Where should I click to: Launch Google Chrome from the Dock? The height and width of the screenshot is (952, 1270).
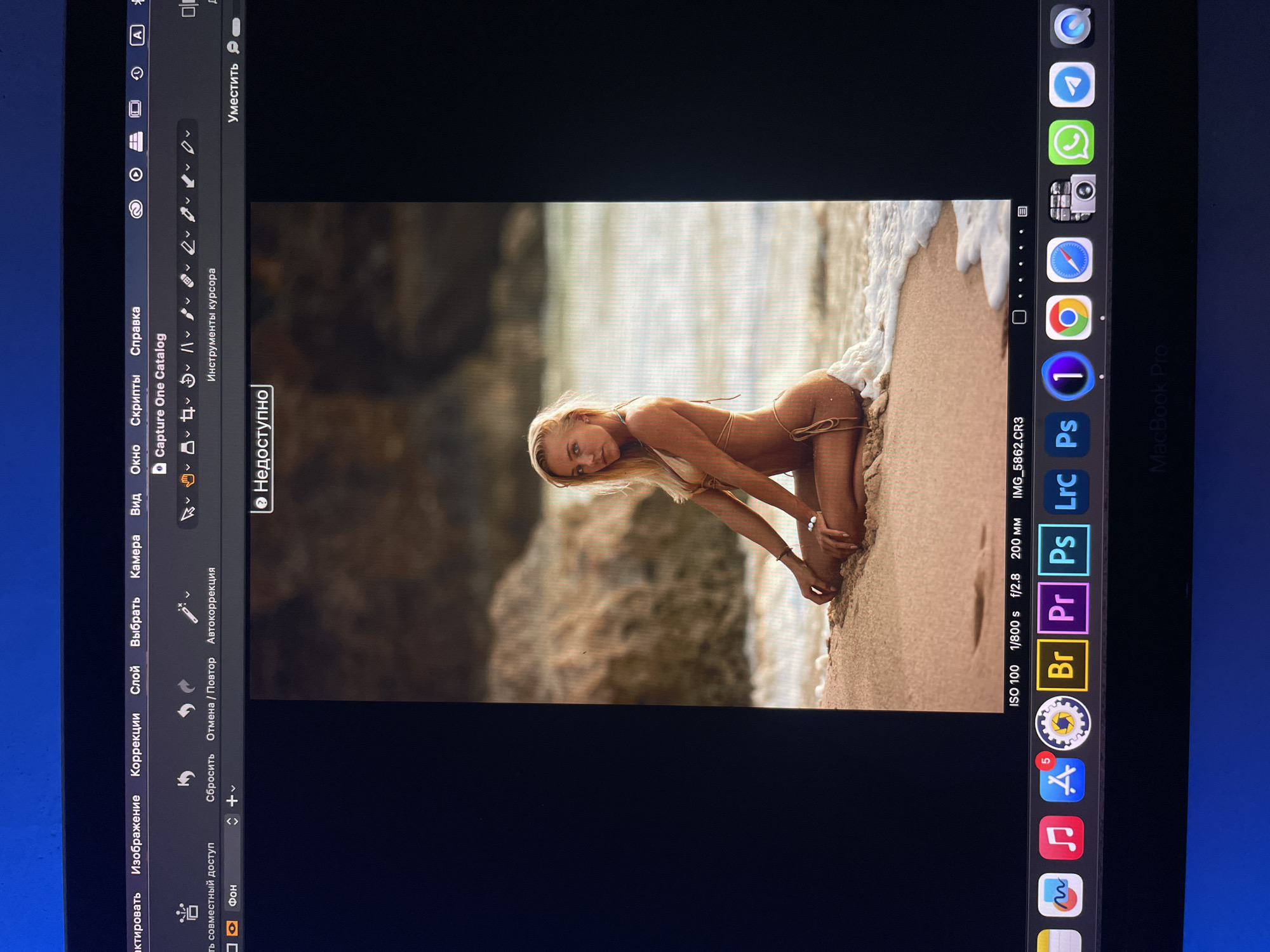coord(1069,318)
